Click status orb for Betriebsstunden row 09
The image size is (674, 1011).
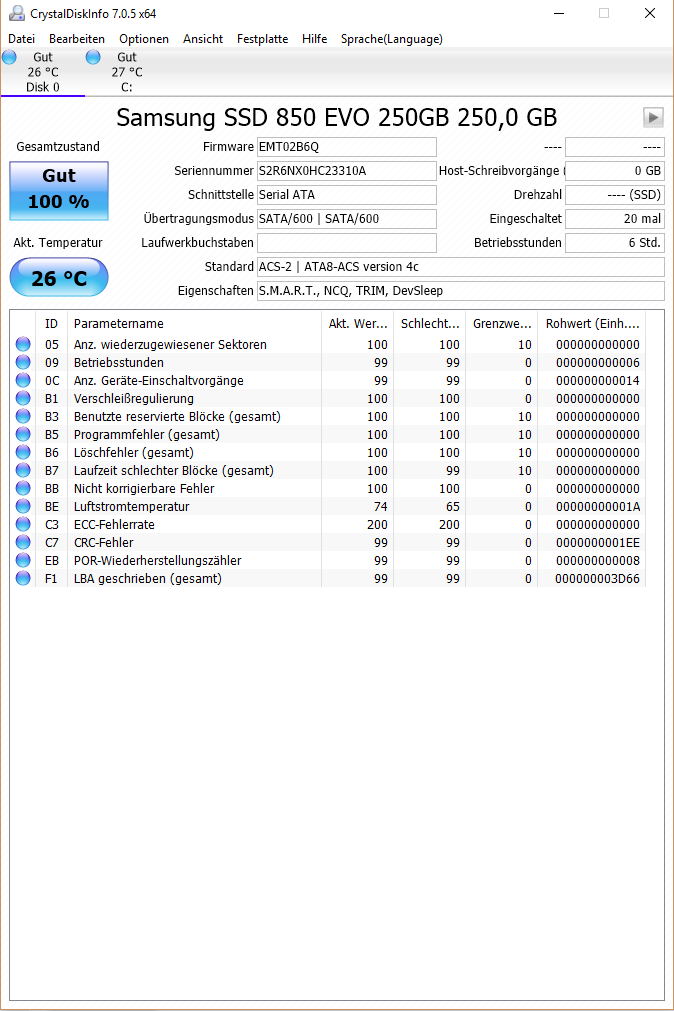point(23,362)
